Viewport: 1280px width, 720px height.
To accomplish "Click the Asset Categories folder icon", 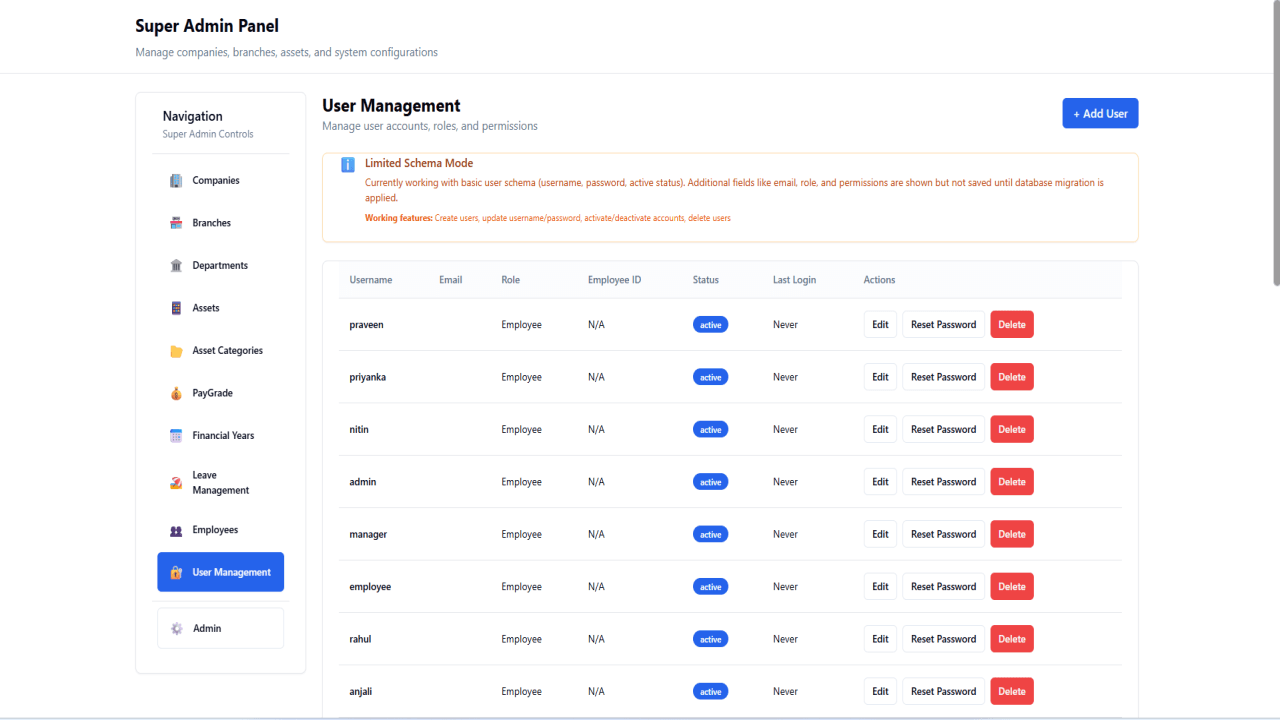I will (176, 351).
